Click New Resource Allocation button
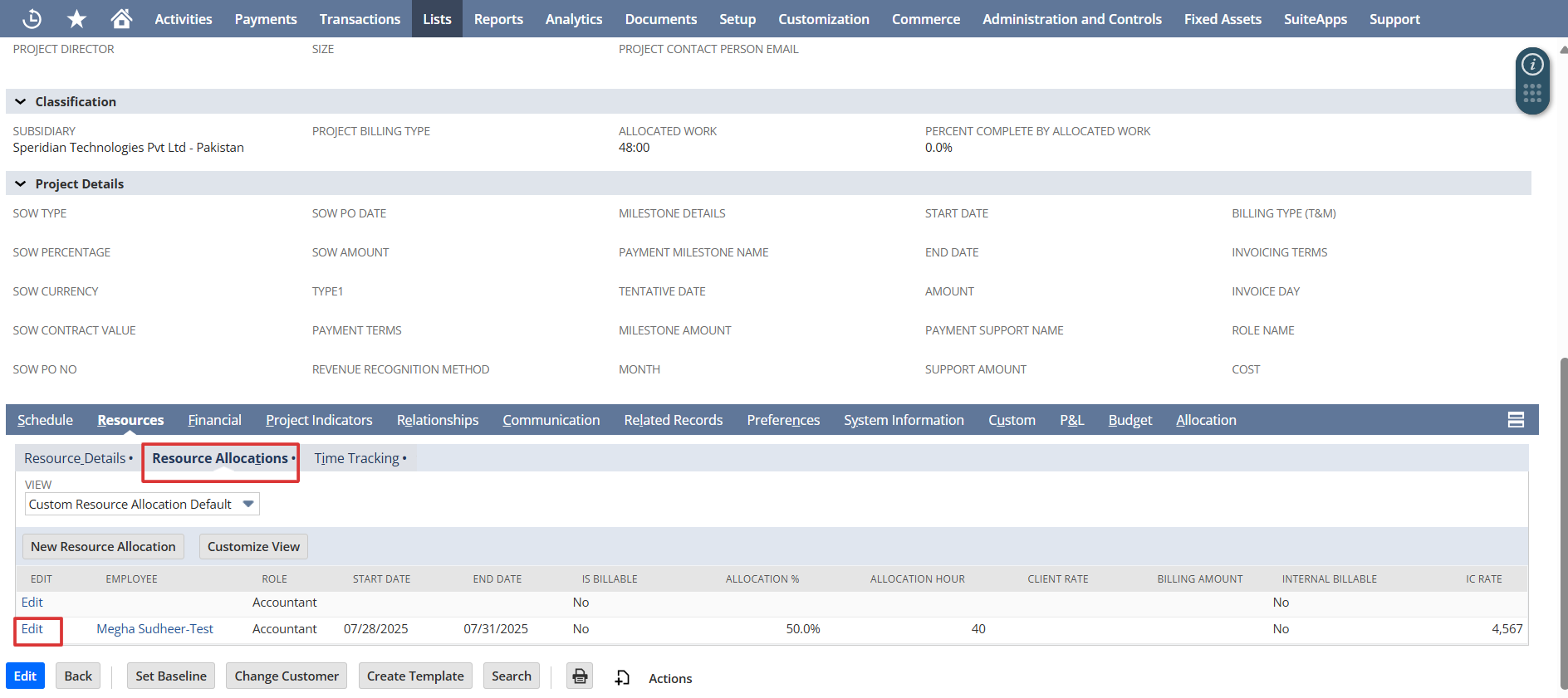The image size is (1568, 698). (103, 546)
